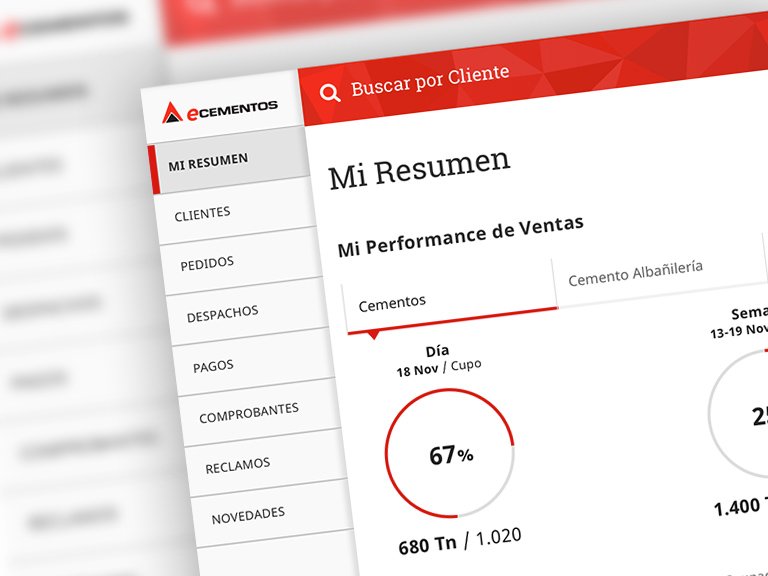The image size is (768, 576).
Task: Click the search magnifier icon
Action: click(x=329, y=93)
